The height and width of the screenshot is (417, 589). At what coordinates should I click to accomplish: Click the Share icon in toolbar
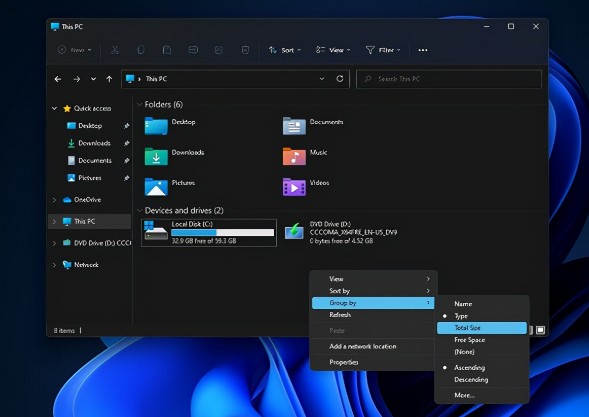click(219, 50)
